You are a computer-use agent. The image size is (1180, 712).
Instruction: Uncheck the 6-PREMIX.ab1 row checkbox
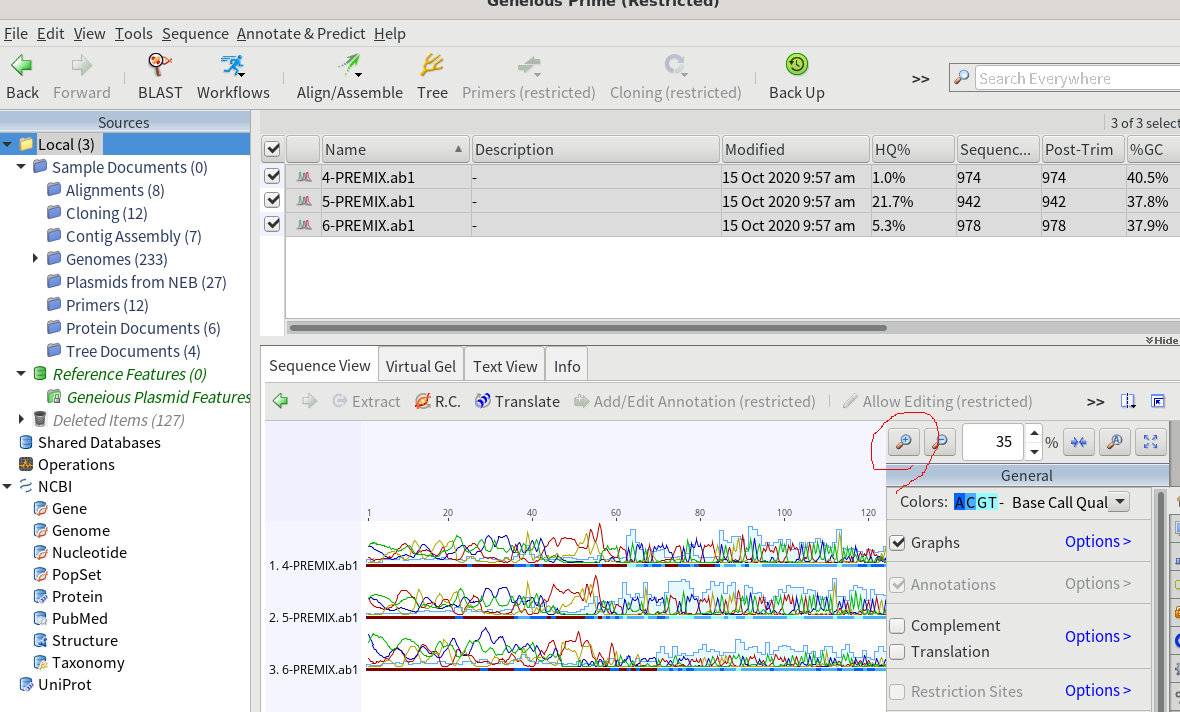(272, 224)
